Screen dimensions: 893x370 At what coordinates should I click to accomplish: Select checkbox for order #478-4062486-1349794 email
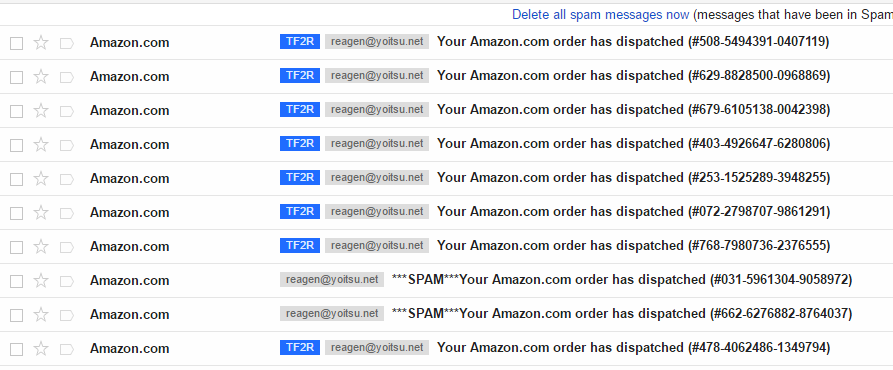pyautogui.click(x=17, y=350)
